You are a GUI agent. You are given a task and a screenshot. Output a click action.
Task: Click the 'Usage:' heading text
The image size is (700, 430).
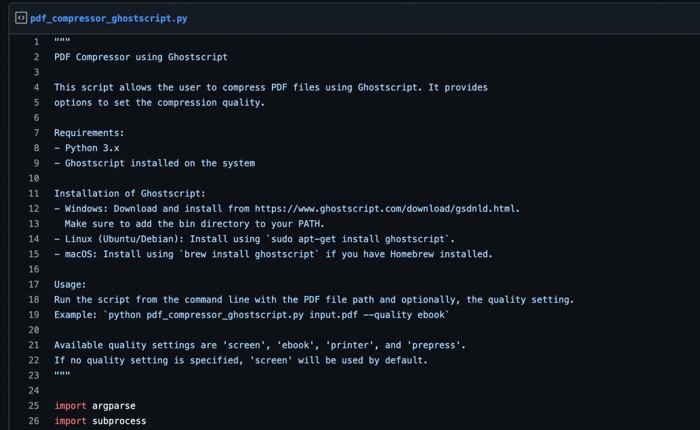[x=70, y=284]
